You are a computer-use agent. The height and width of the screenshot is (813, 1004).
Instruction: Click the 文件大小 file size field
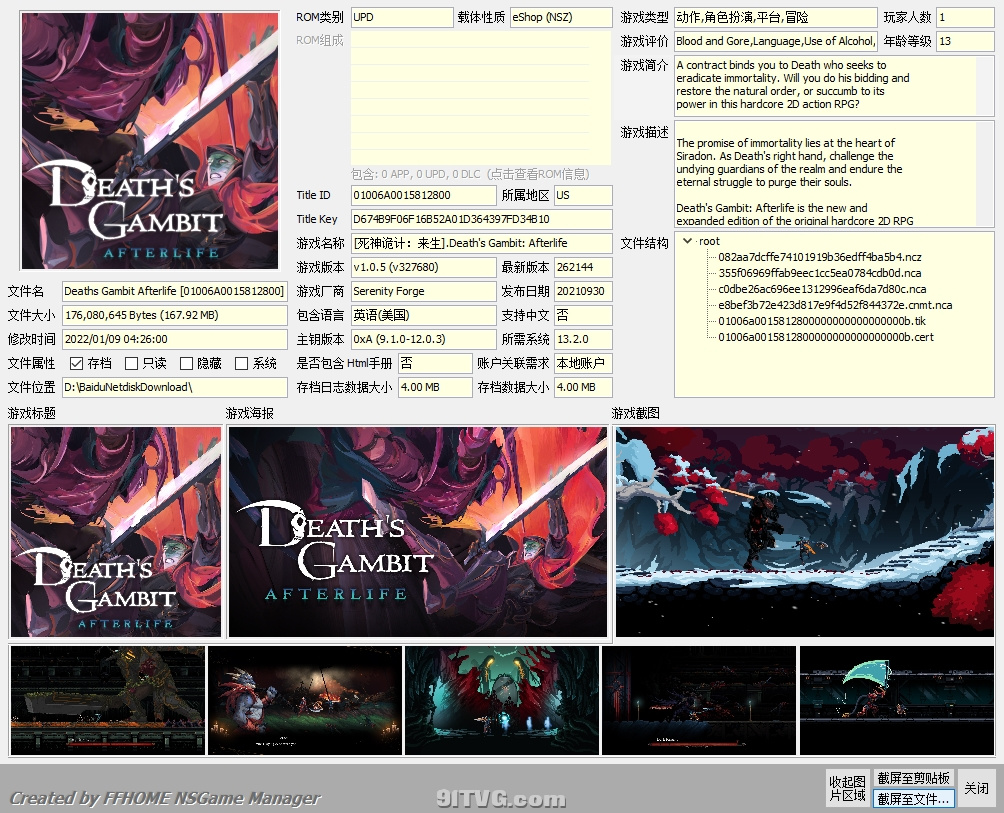(x=174, y=316)
